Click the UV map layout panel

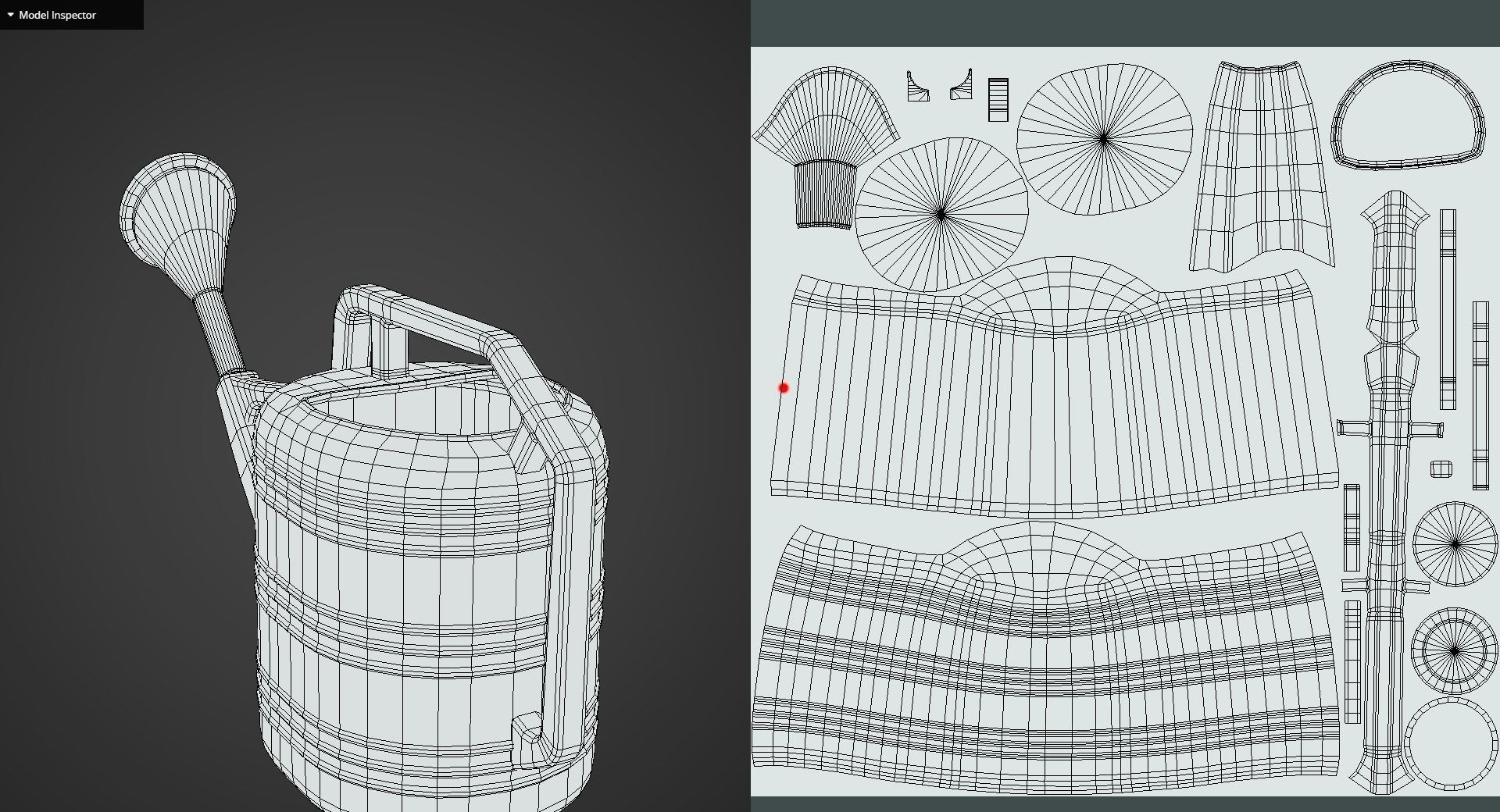(1125, 422)
